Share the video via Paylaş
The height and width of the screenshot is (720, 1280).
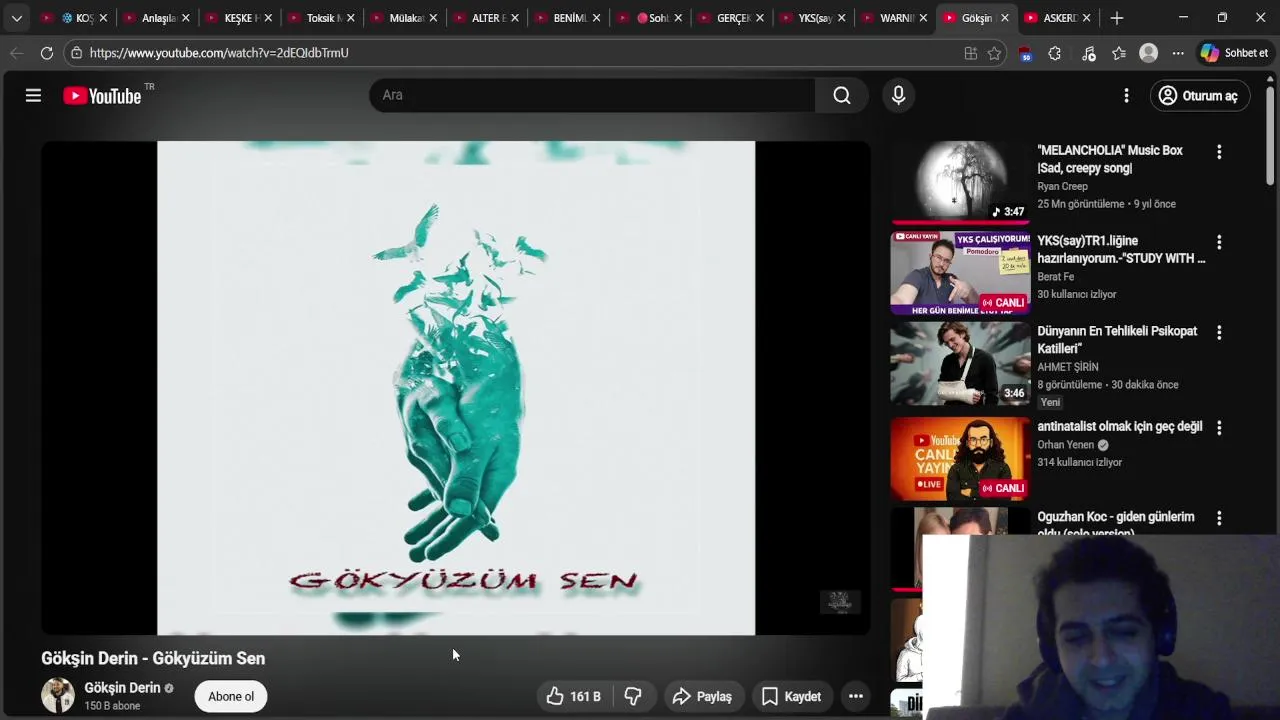pos(702,696)
